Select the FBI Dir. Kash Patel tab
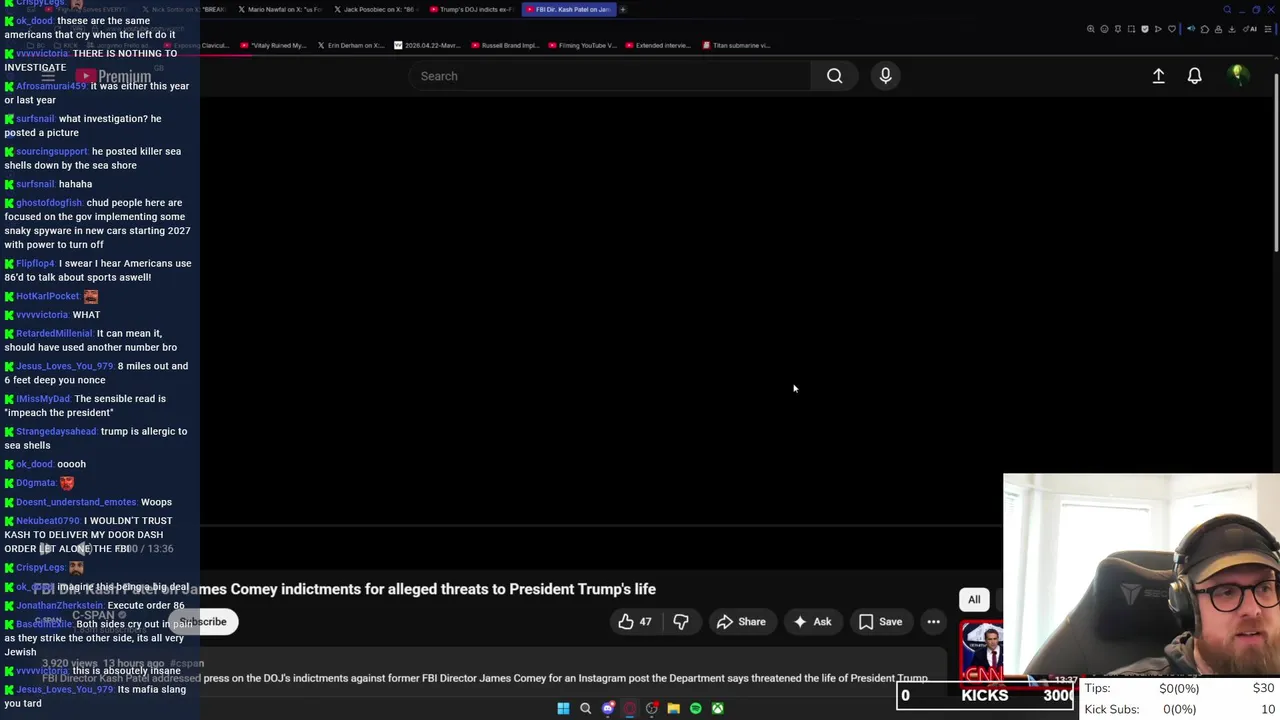 tap(568, 9)
